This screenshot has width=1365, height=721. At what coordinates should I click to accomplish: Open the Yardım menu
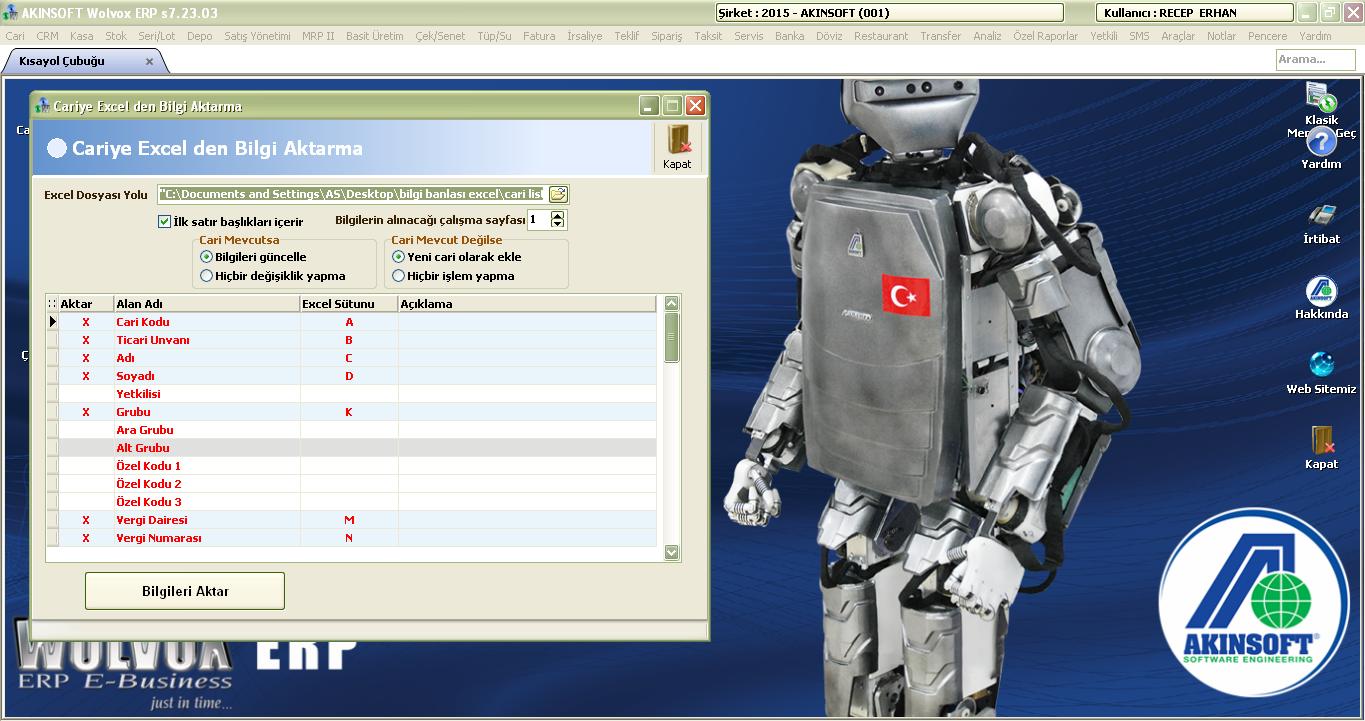point(1315,36)
